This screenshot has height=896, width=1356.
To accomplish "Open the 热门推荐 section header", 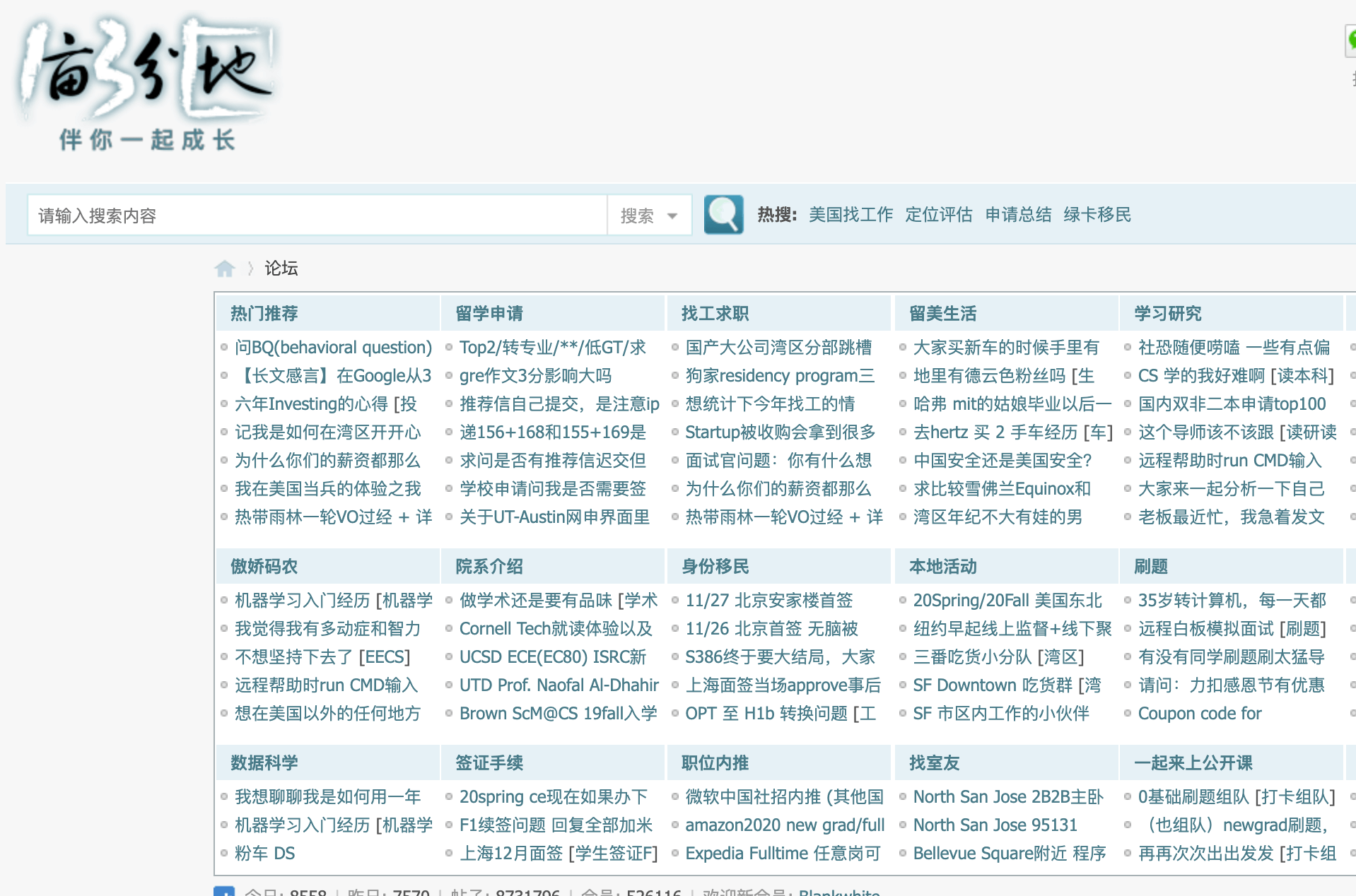I will point(264,313).
